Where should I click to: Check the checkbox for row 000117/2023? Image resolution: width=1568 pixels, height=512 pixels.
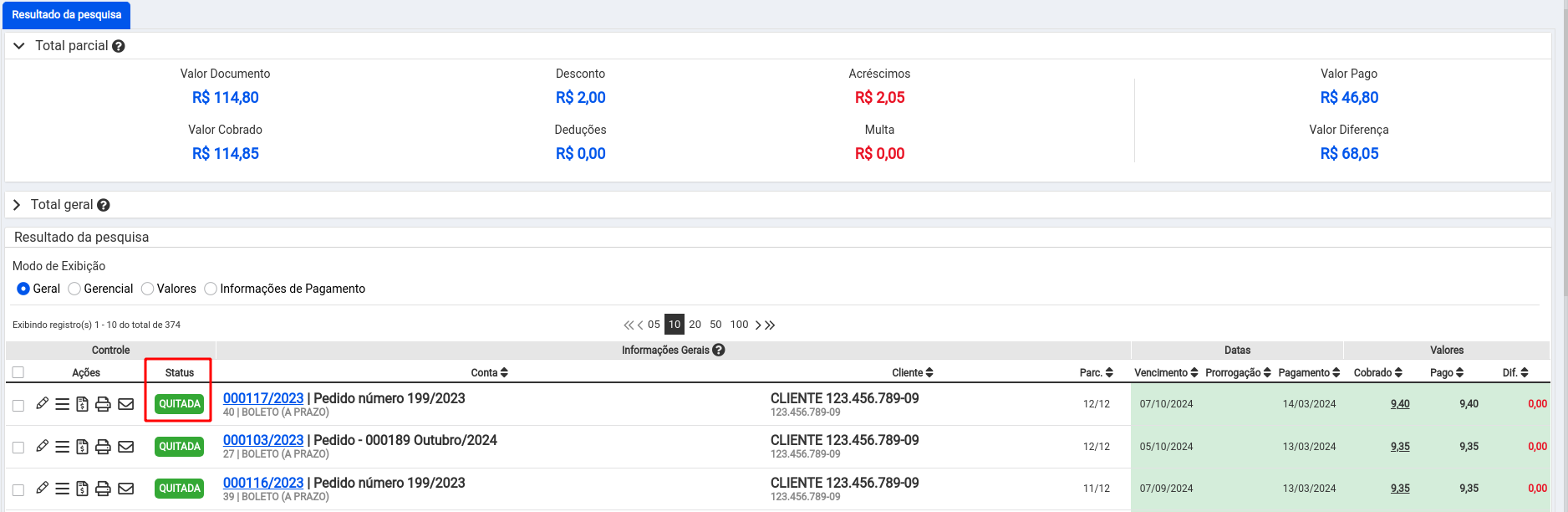pyautogui.click(x=18, y=406)
